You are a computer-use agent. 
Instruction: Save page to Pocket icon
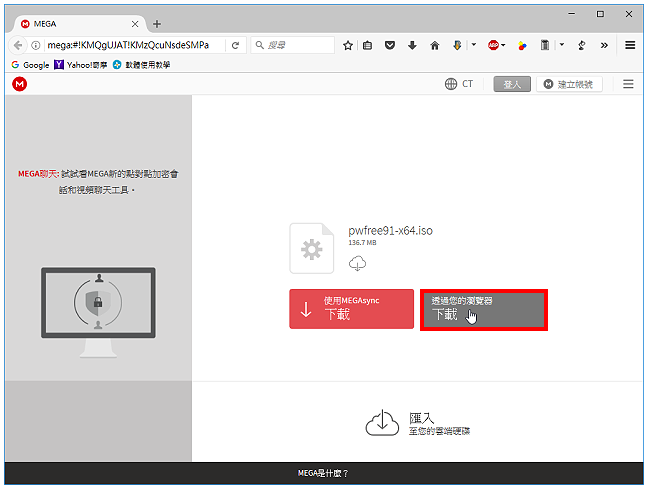[390, 45]
